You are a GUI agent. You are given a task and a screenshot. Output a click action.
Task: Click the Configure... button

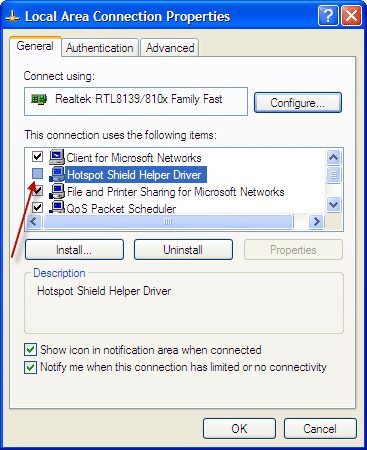pyautogui.click(x=298, y=103)
